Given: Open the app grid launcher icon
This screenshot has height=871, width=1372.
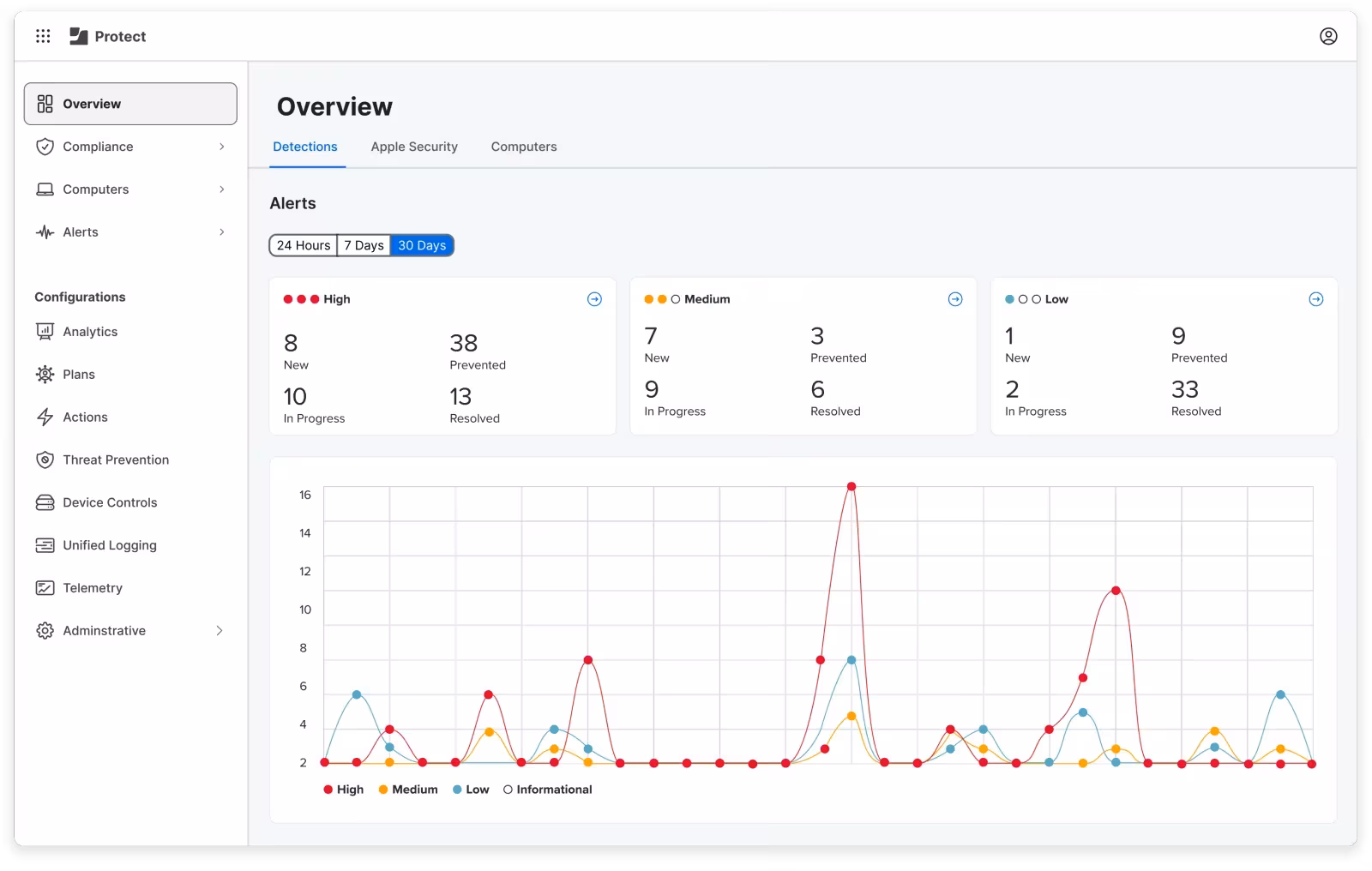Looking at the screenshot, I should pyautogui.click(x=43, y=36).
